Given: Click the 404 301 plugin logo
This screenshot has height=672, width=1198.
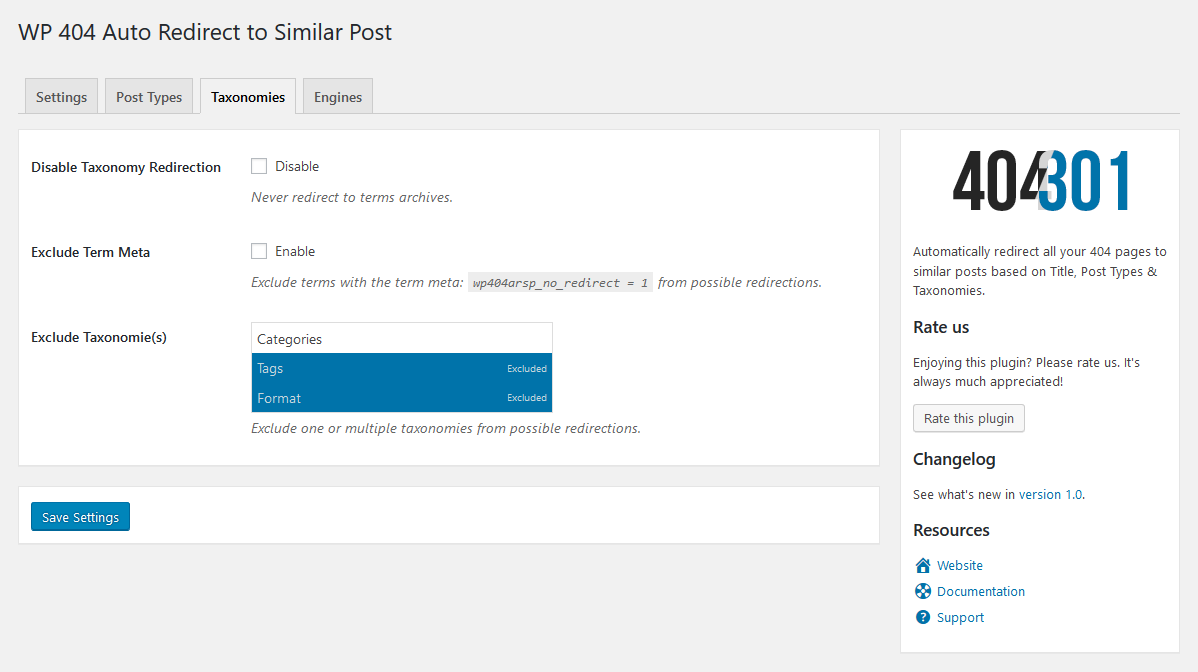Looking at the screenshot, I should click(1040, 180).
